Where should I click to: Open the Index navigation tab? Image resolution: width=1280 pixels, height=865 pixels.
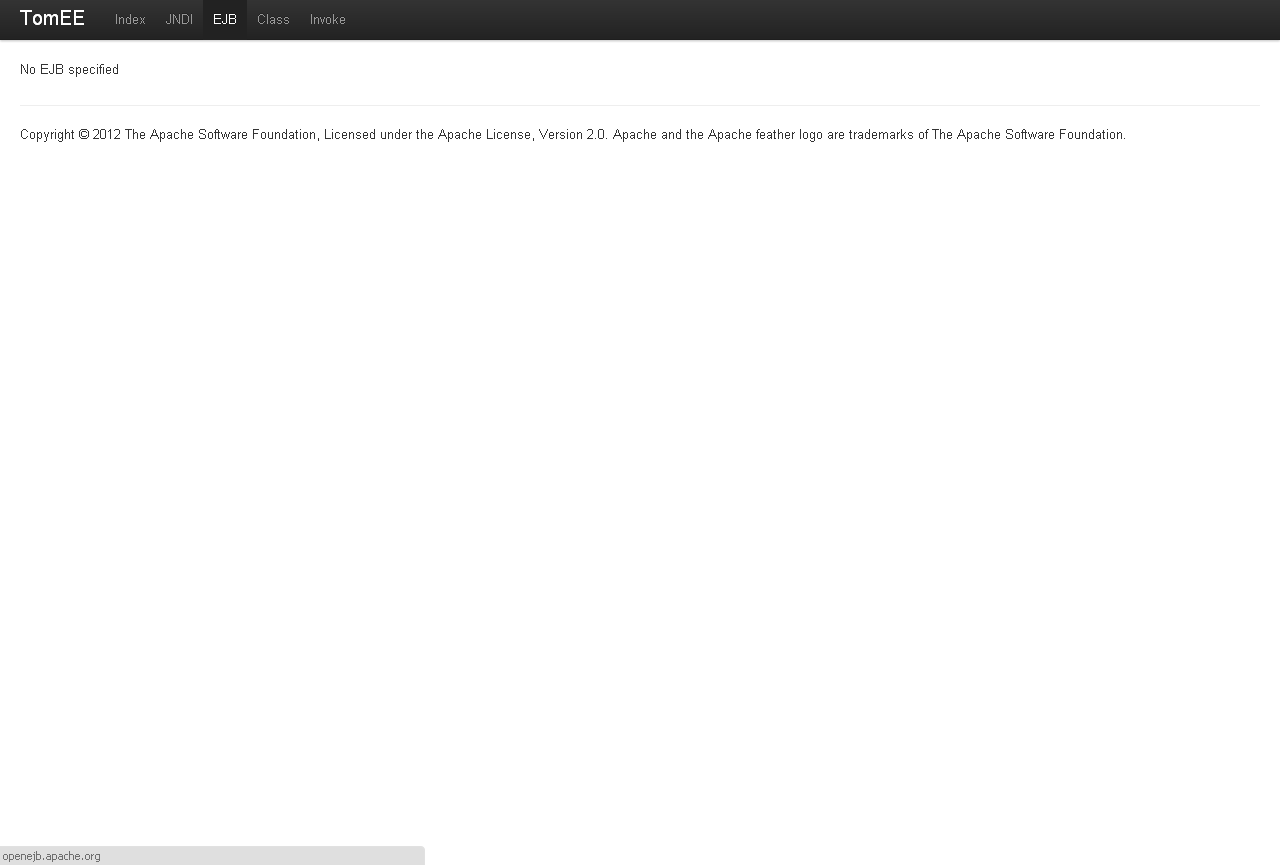(130, 20)
